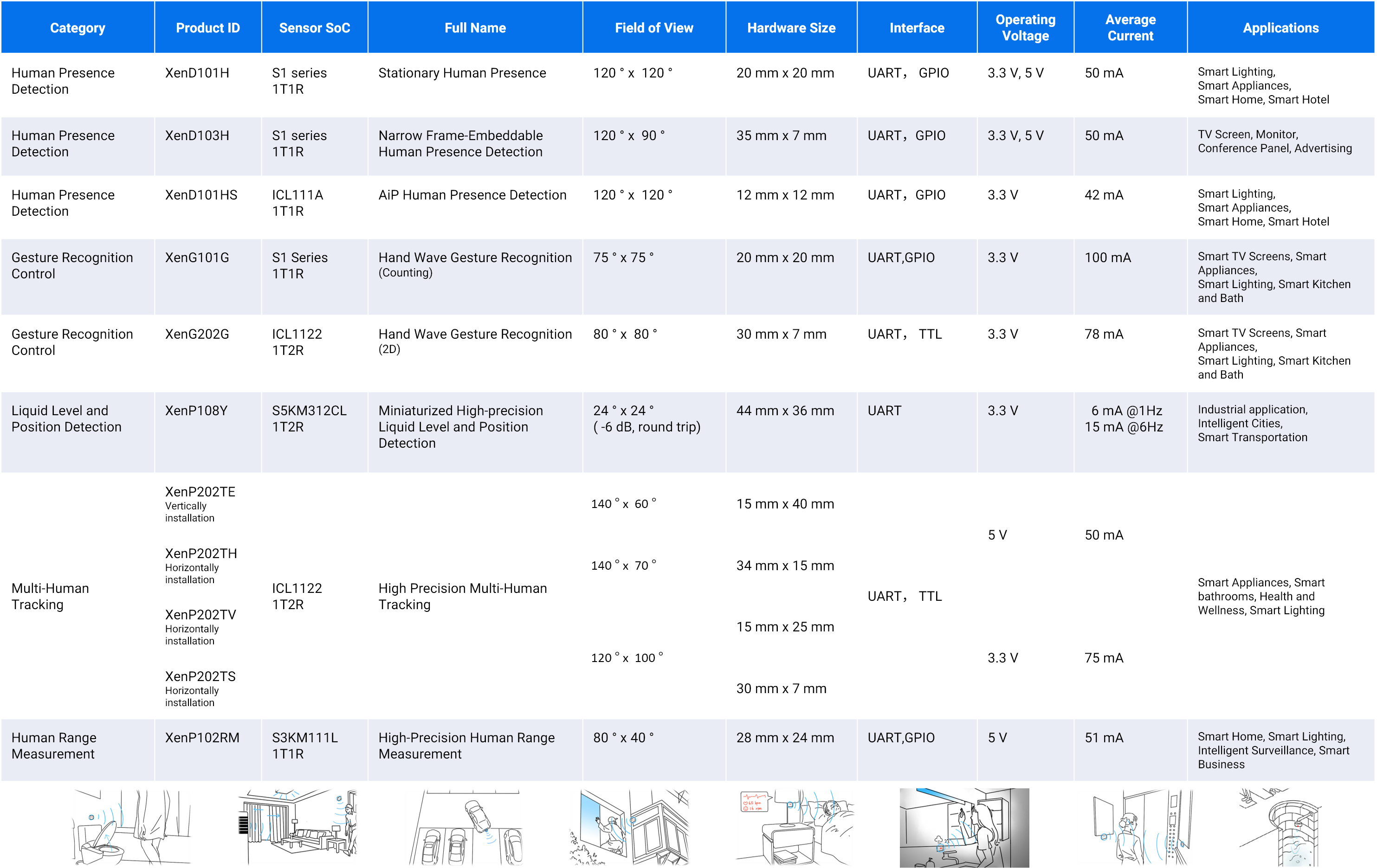Click the bedside heart rate illustration
Image resolution: width=1377 pixels, height=868 pixels.
[795, 827]
